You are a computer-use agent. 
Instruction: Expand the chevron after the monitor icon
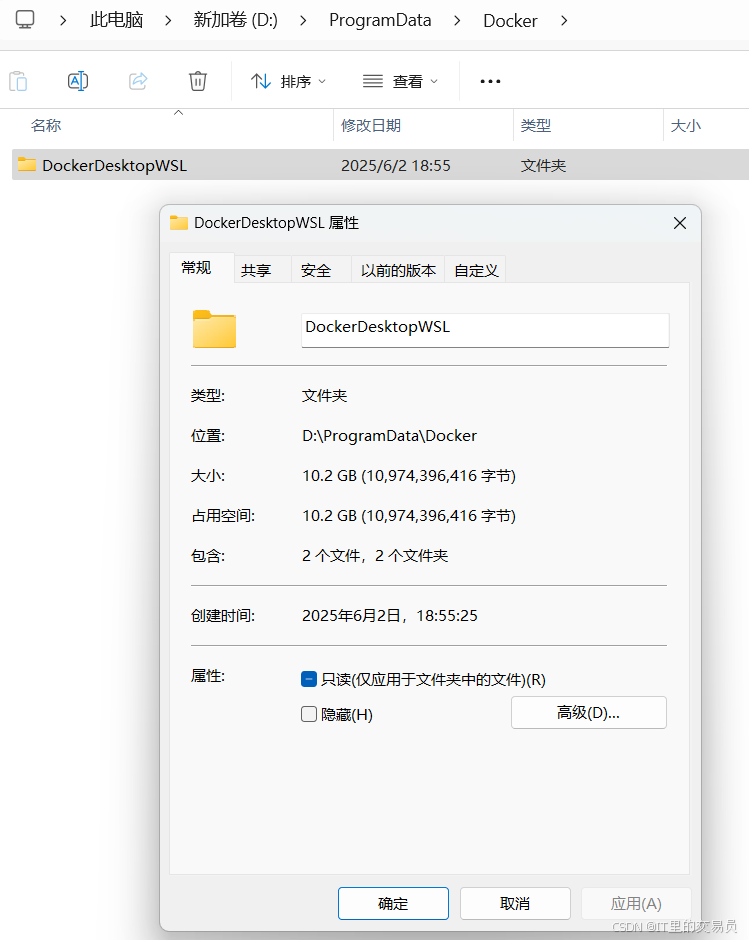click(63, 20)
